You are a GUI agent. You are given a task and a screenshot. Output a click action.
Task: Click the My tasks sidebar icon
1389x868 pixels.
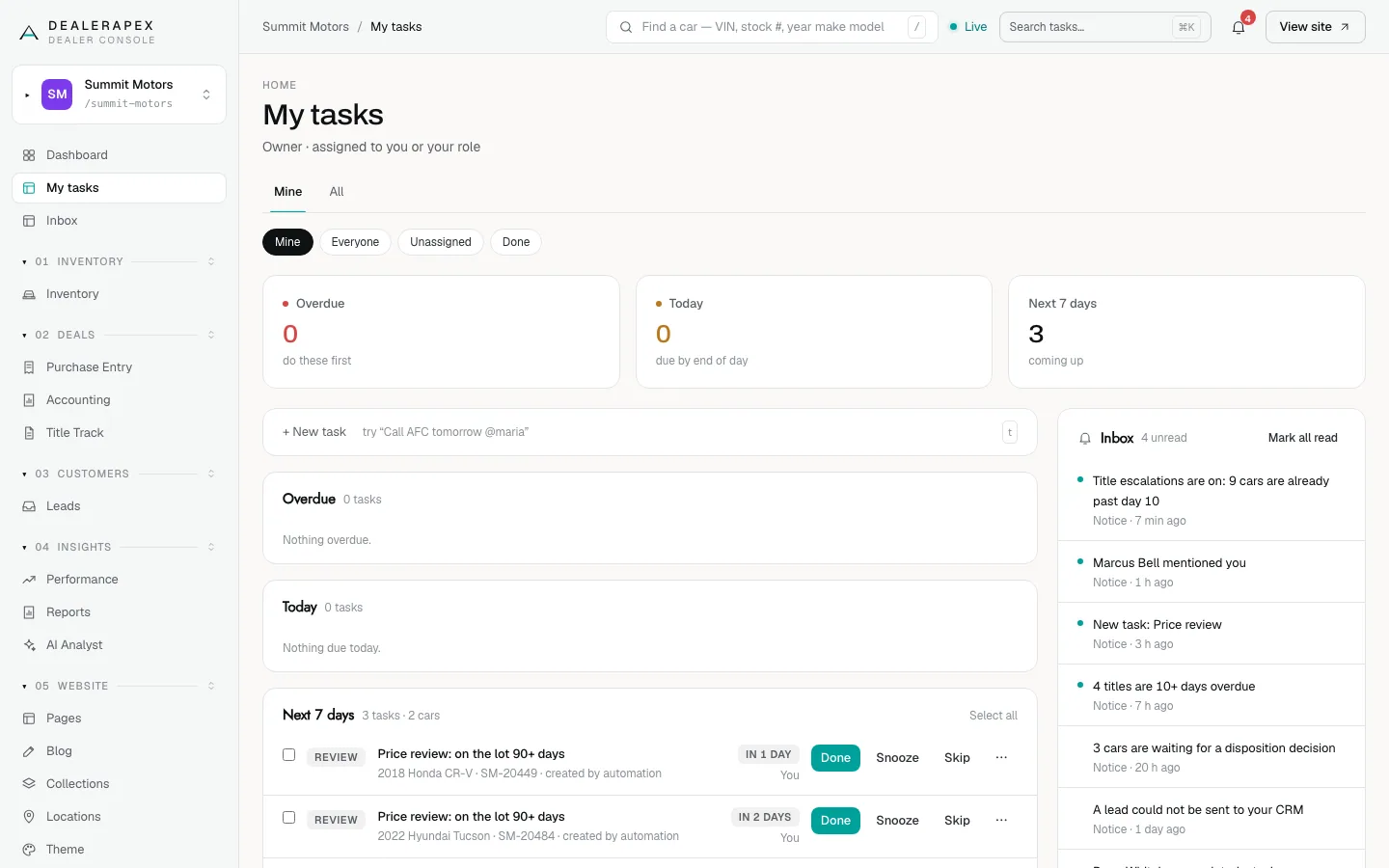[29, 188]
